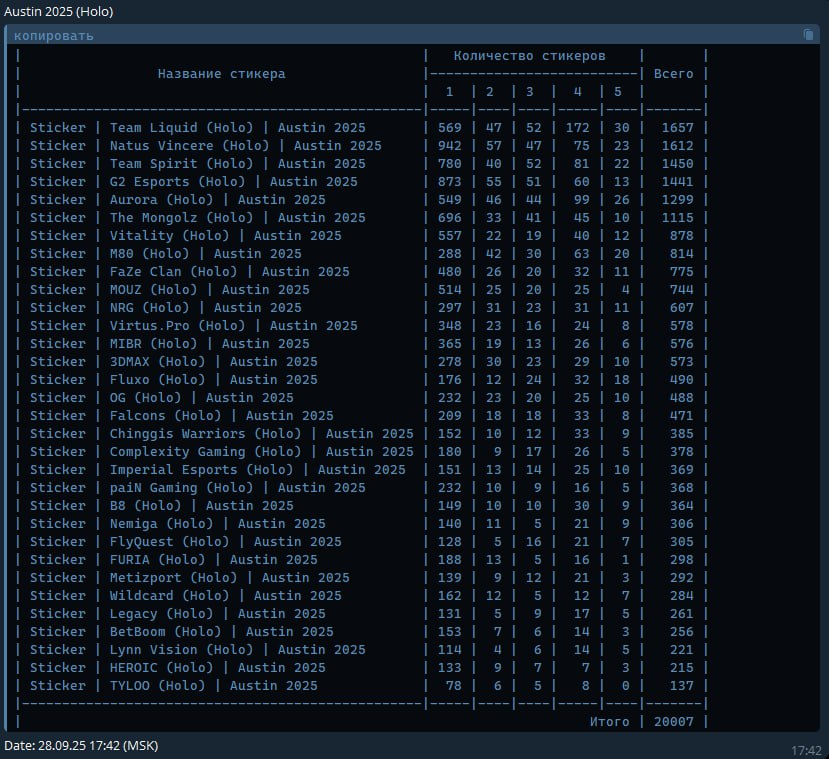This screenshot has height=759, width=829.
Task: Select the FaZe Clan (Holo) row name
Action: tap(189, 271)
